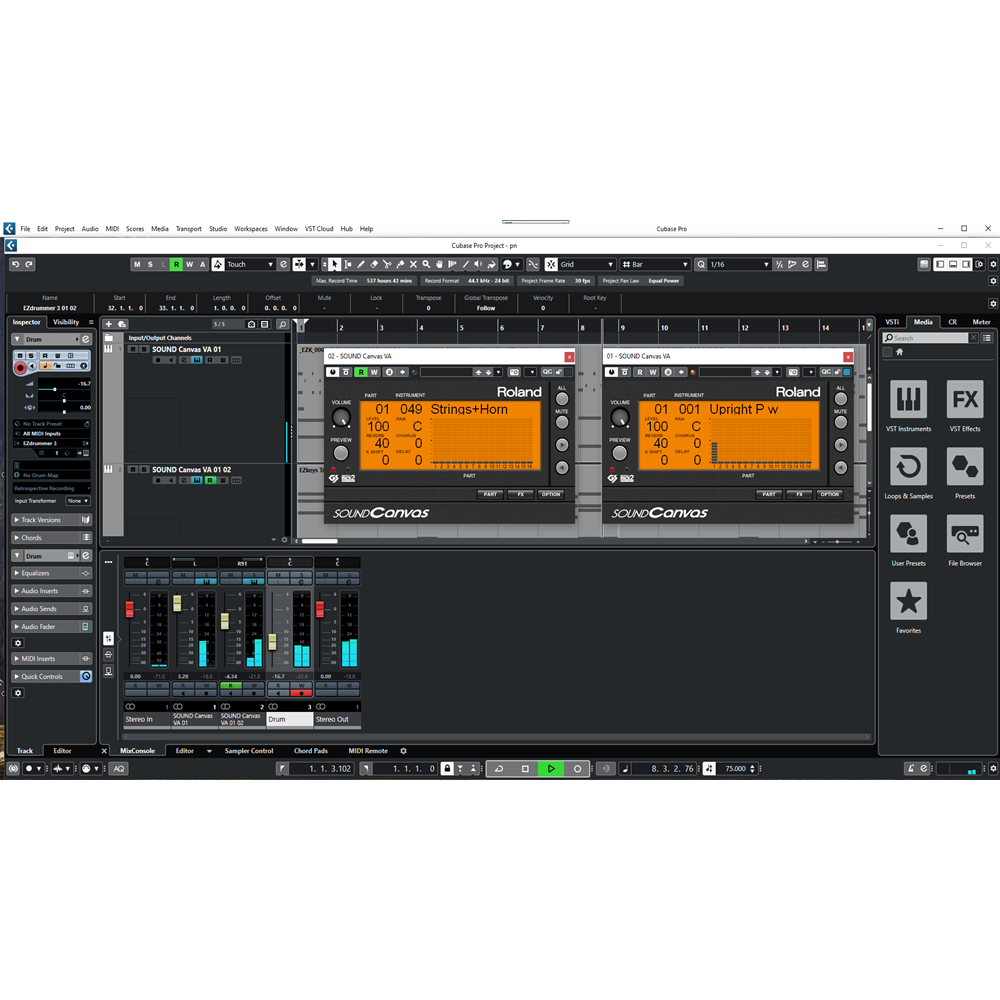Image resolution: width=1000 pixels, height=1000 pixels.
Task: Click Stereo In channel fader handle
Action: 129,609
